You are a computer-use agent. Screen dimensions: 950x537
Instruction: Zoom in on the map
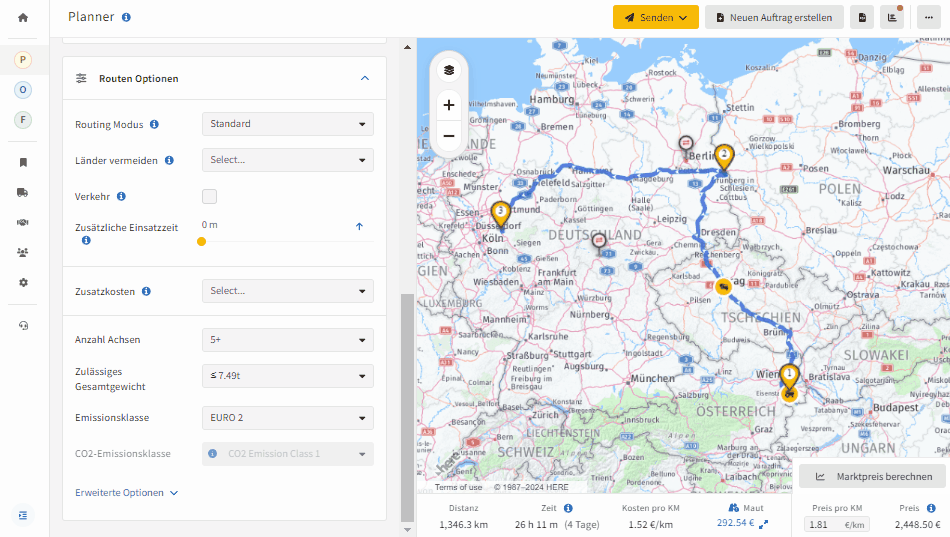pyautogui.click(x=449, y=105)
